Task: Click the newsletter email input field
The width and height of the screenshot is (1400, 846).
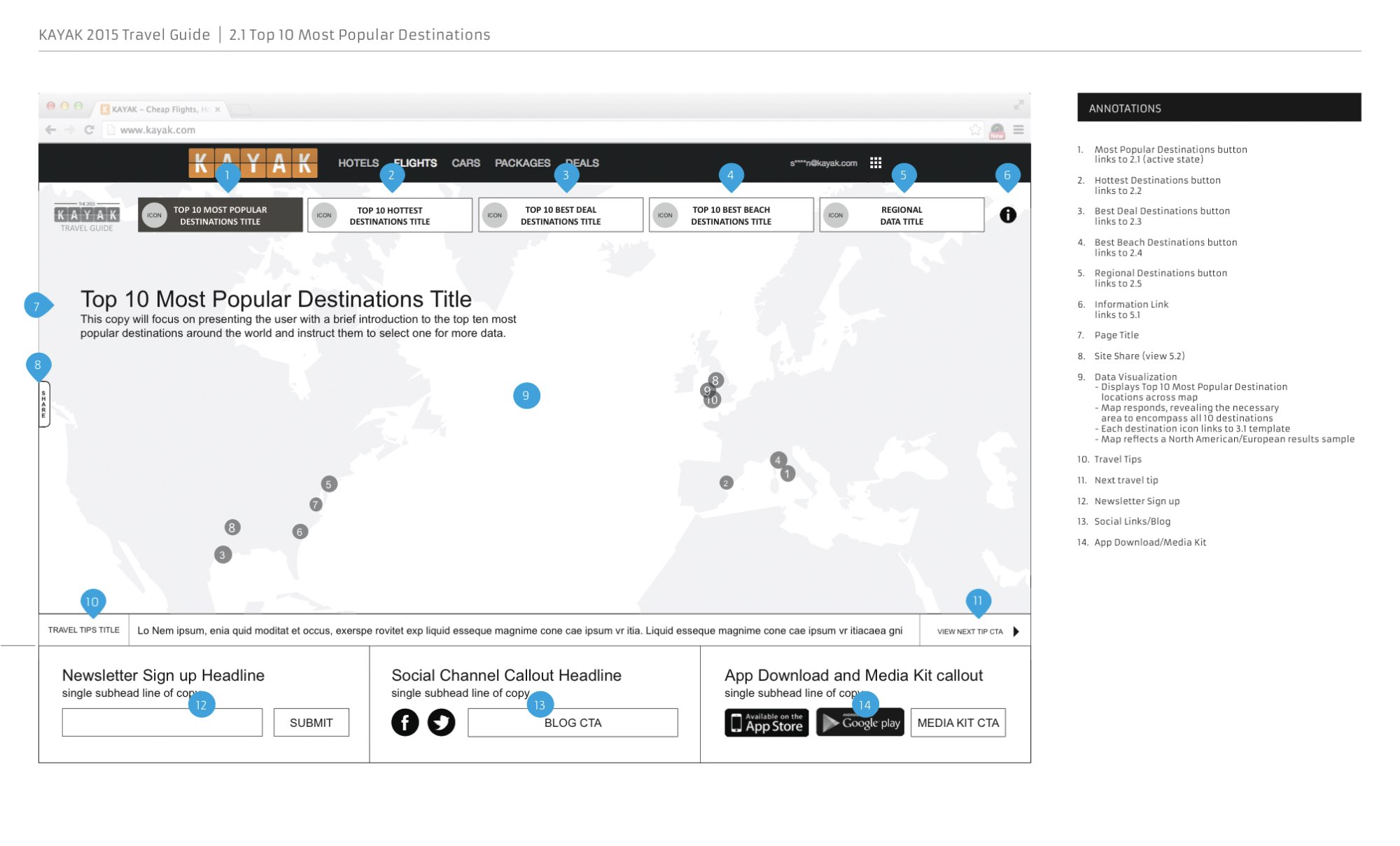Action: pyautogui.click(x=162, y=723)
